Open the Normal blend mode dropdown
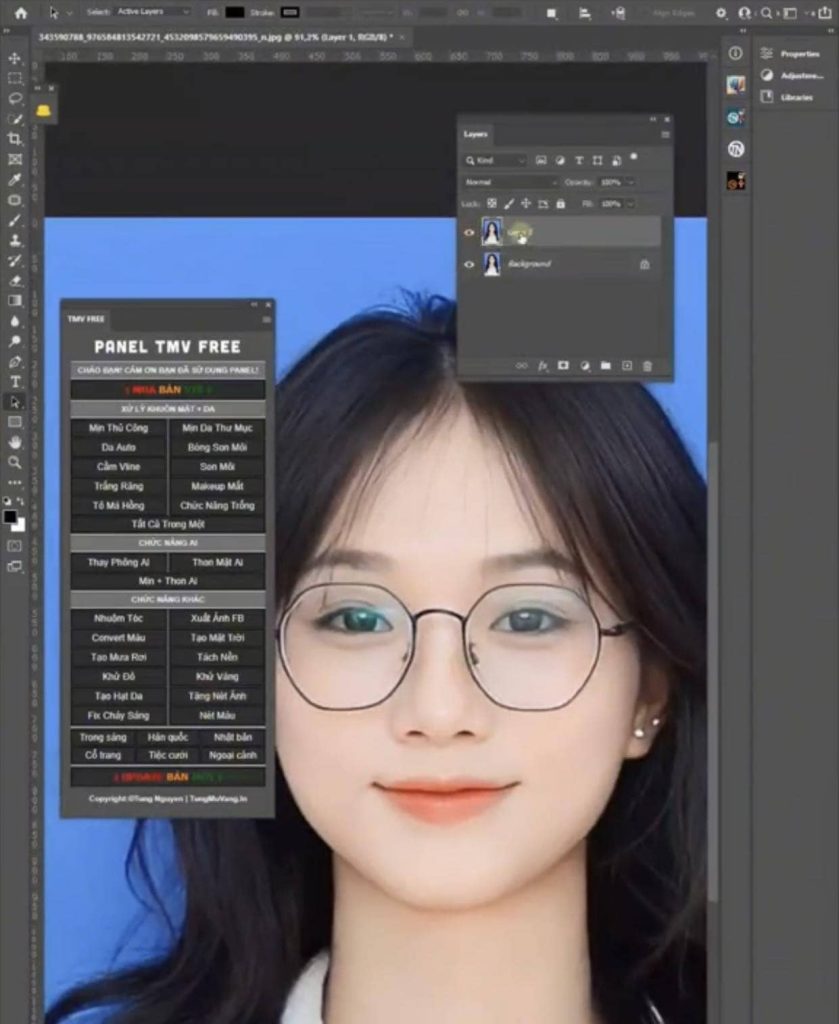The image size is (839, 1024). (510, 181)
